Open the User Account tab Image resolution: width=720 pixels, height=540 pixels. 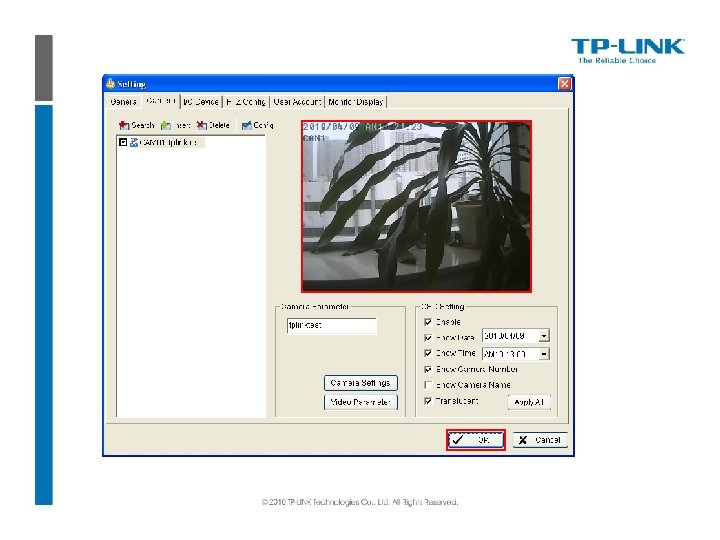coord(297,102)
